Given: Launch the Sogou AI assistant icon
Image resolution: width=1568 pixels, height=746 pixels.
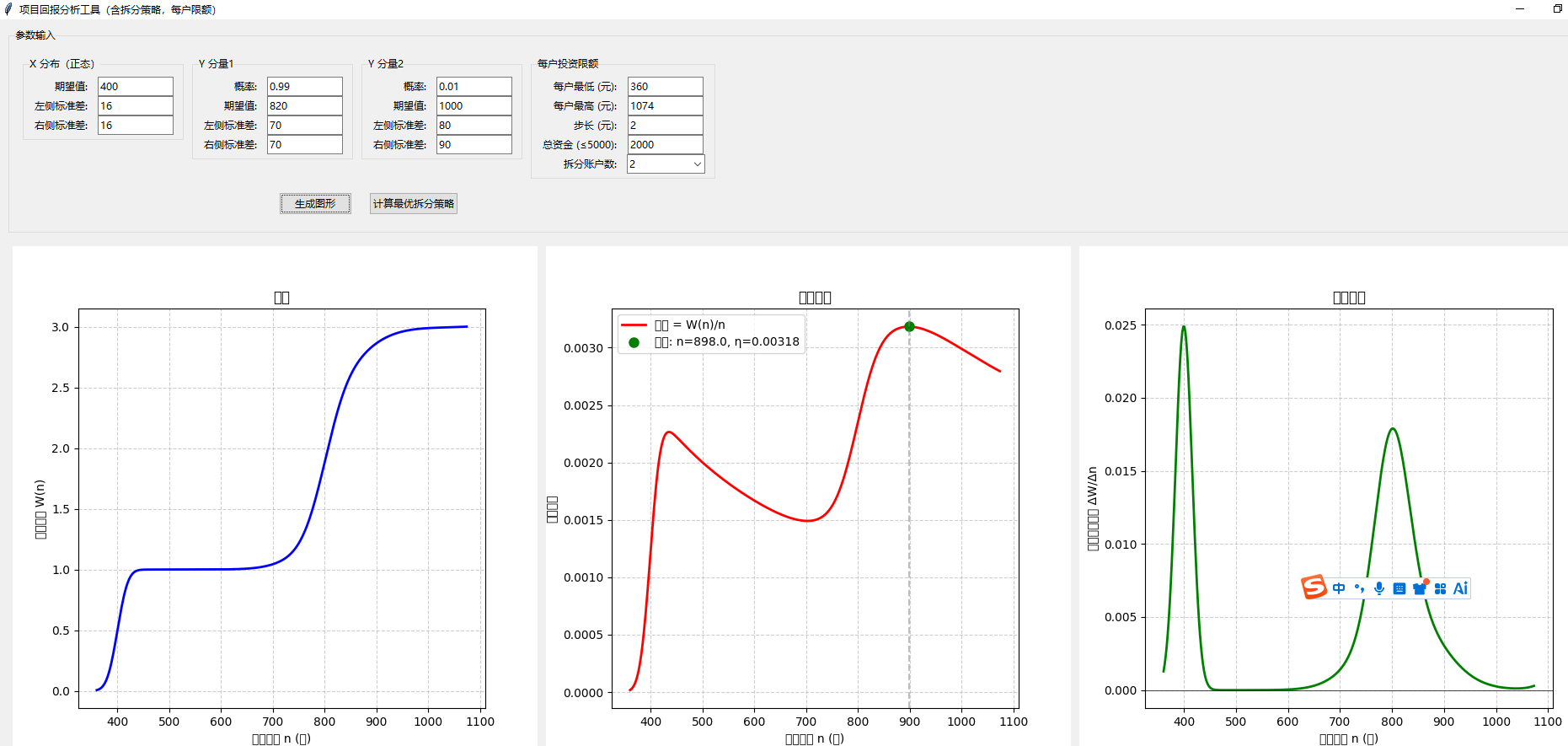Looking at the screenshot, I should [1460, 588].
